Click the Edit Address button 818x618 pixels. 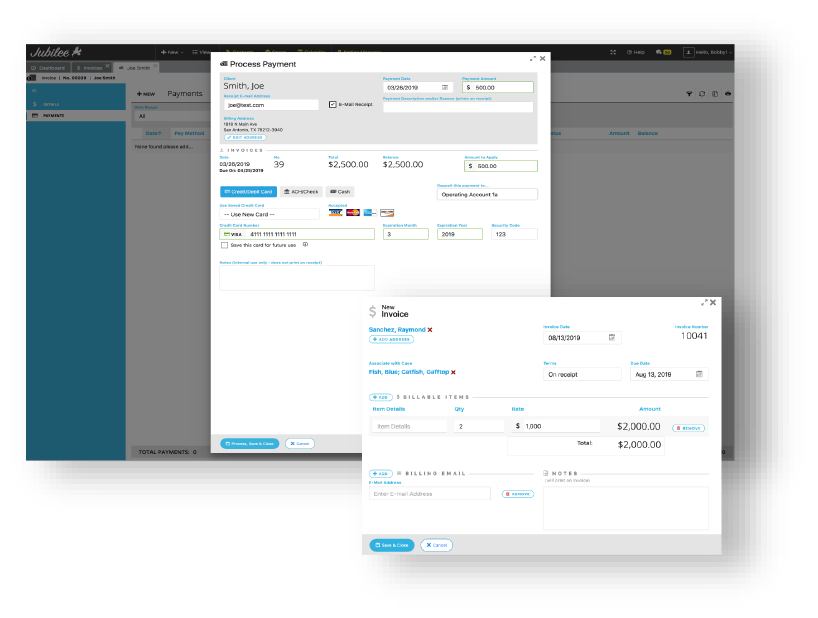(x=245, y=138)
